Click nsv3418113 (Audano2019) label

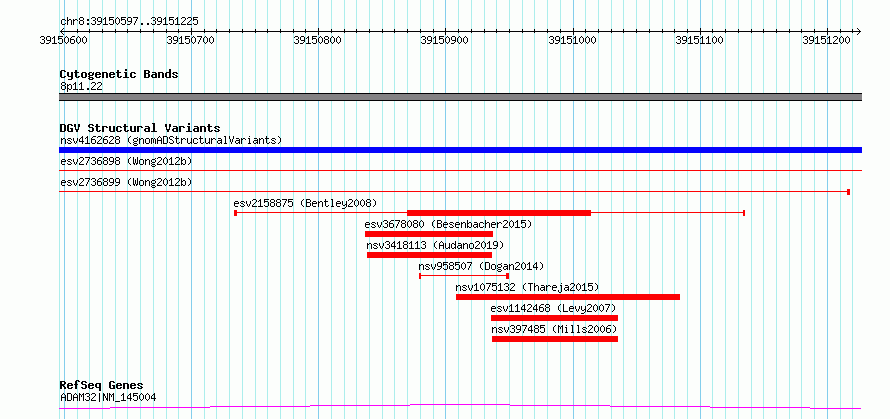435,245
